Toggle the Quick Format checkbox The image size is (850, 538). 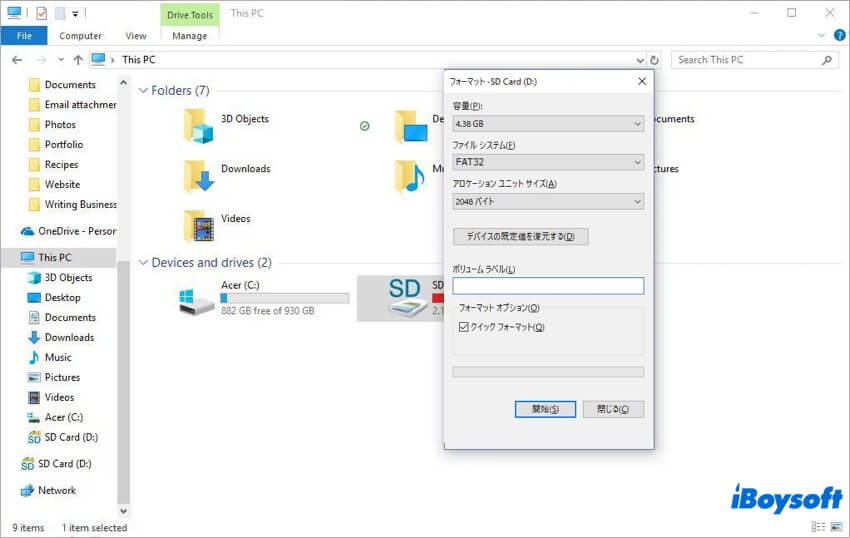(463, 327)
